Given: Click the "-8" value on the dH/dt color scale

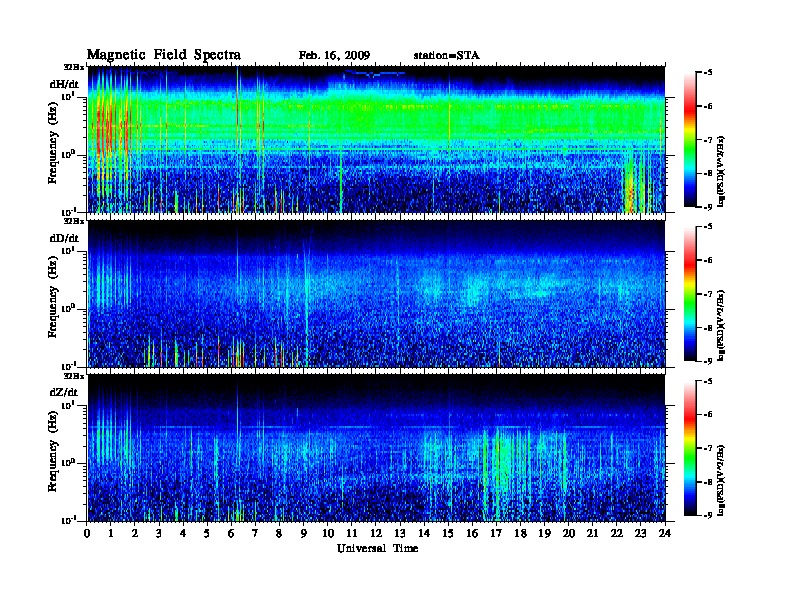Looking at the screenshot, I should (708, 173).
